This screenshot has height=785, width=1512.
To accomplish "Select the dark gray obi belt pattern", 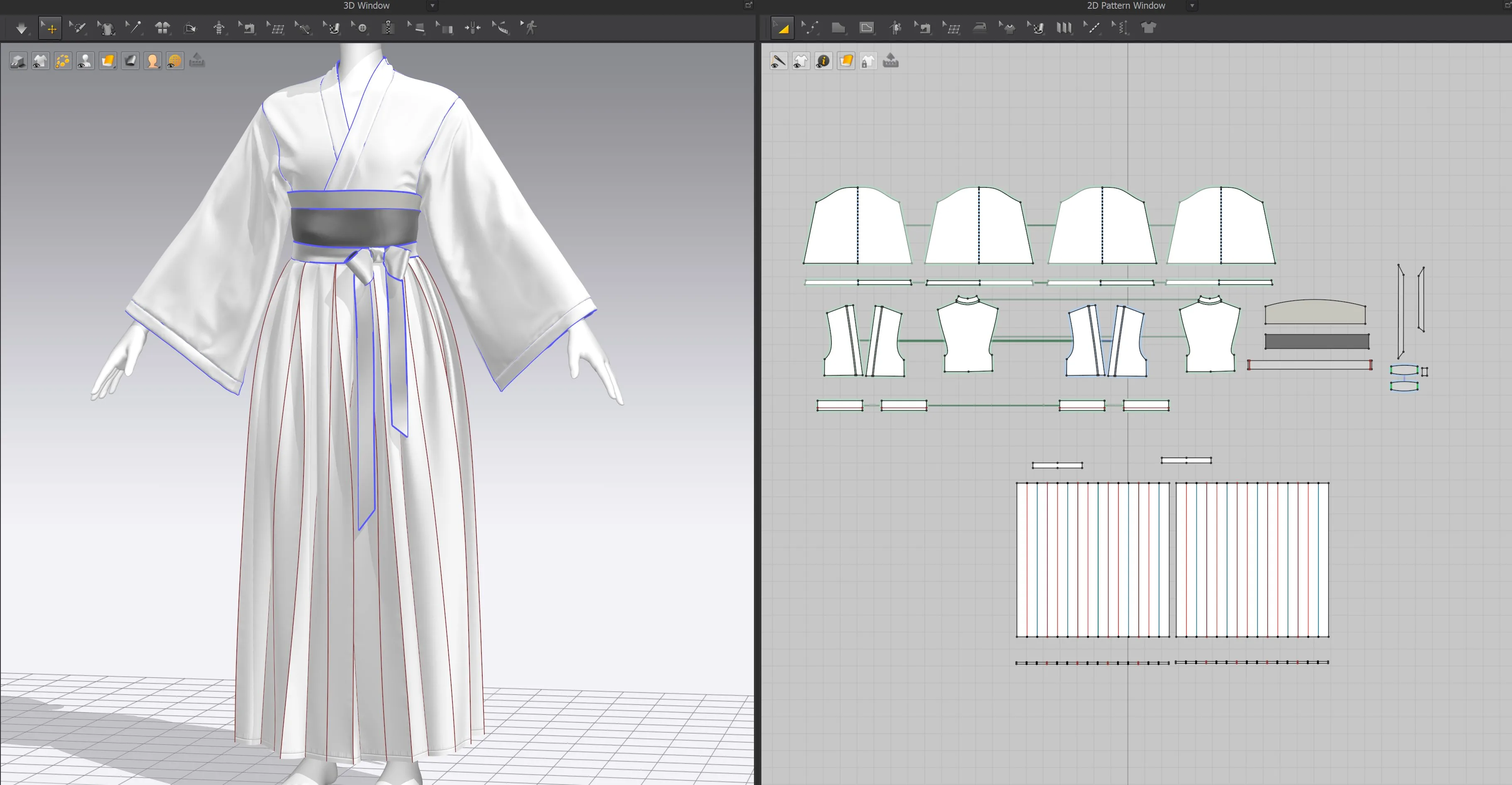I will click(x=1317, y=341).
